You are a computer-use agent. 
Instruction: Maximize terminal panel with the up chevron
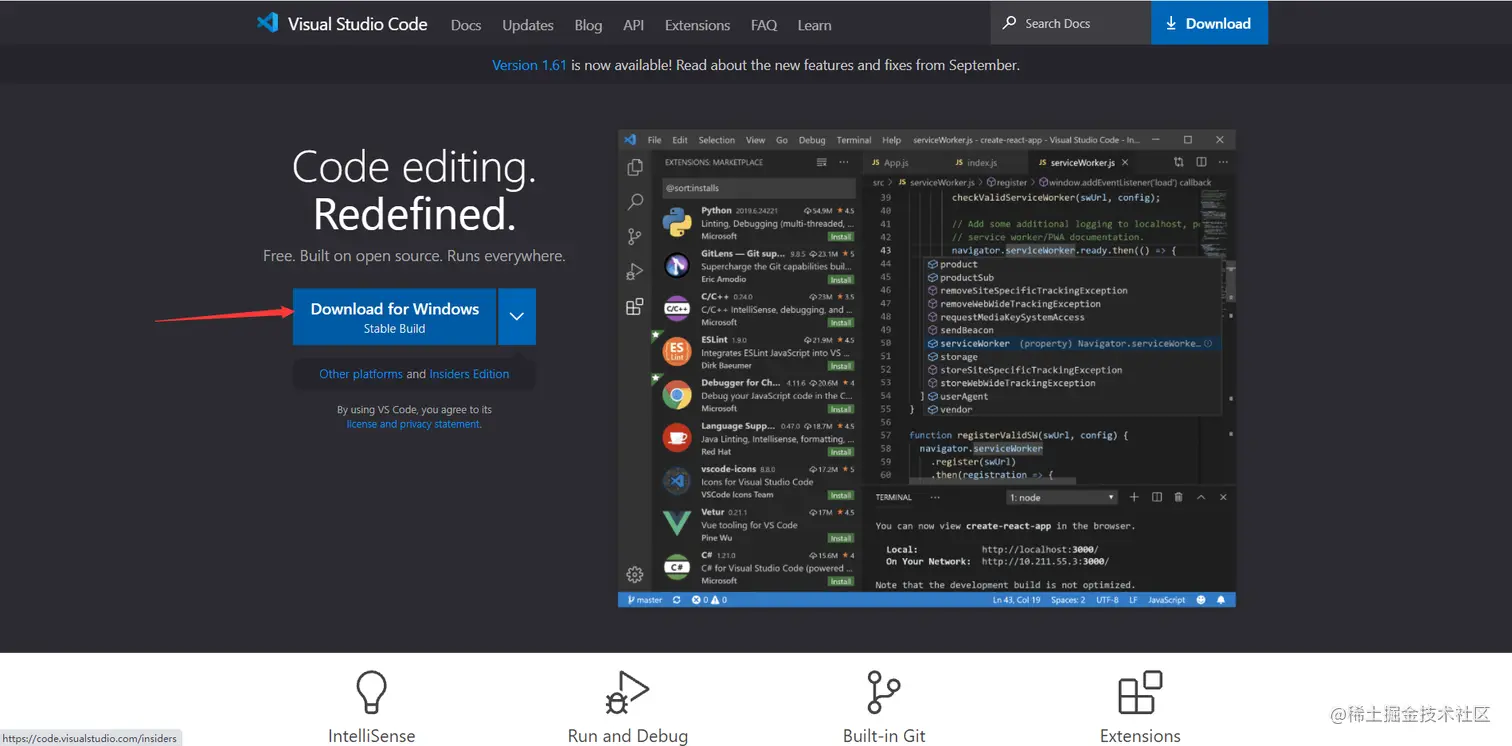coord(1201,497)
